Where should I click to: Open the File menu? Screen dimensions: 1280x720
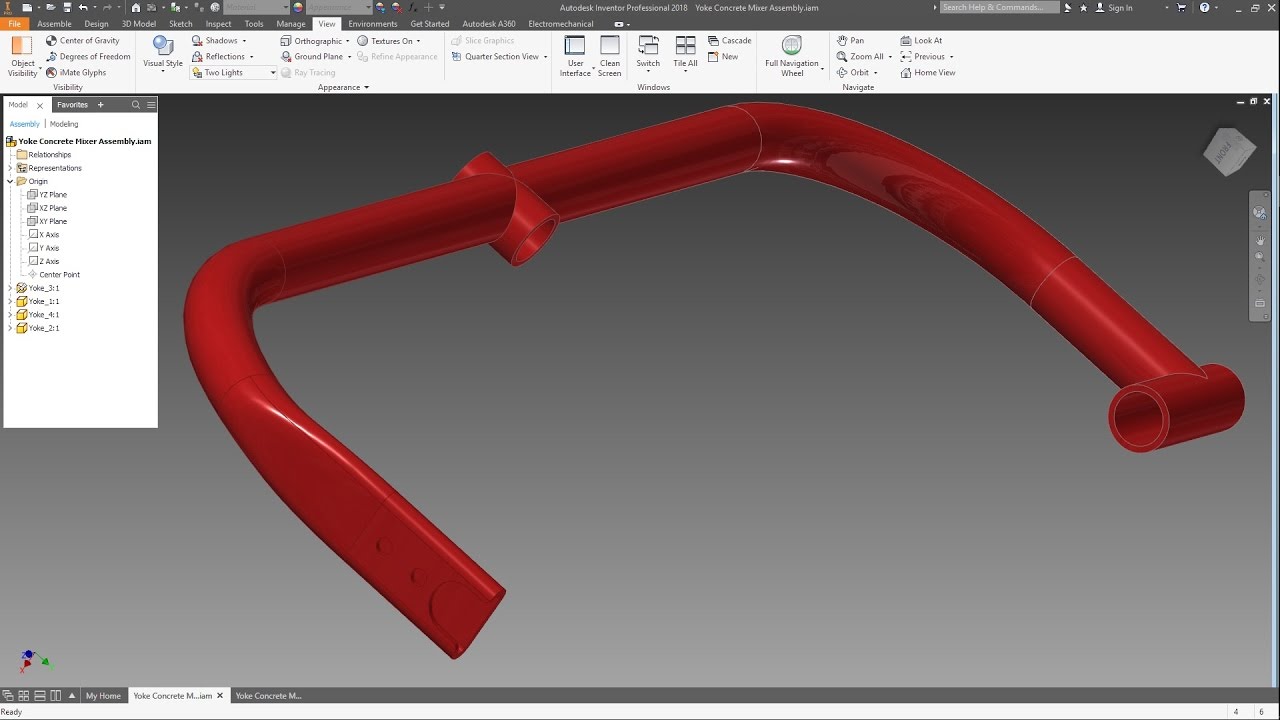click(x=15, y=24)
